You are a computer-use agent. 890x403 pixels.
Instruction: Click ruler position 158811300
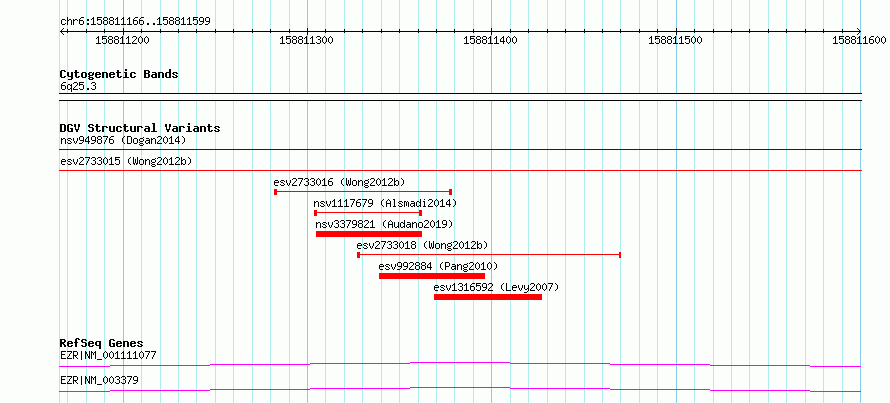pyautogui.click(x=307, y=40)
